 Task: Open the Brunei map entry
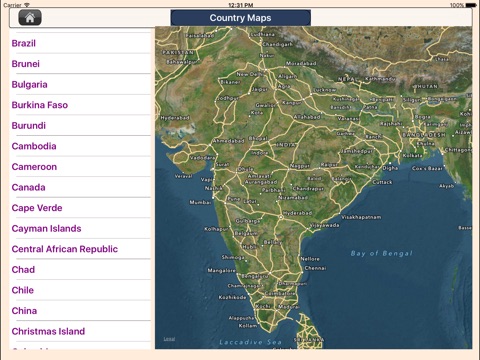coord(80,64)
